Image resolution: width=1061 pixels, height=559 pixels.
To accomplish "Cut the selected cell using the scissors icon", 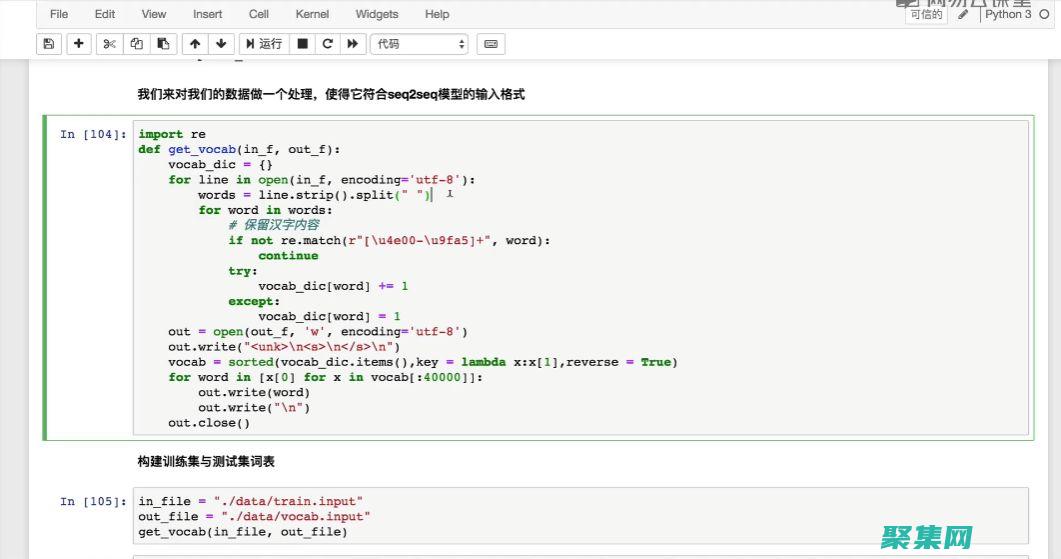I will pyautogui.click(x=110, y=44).
